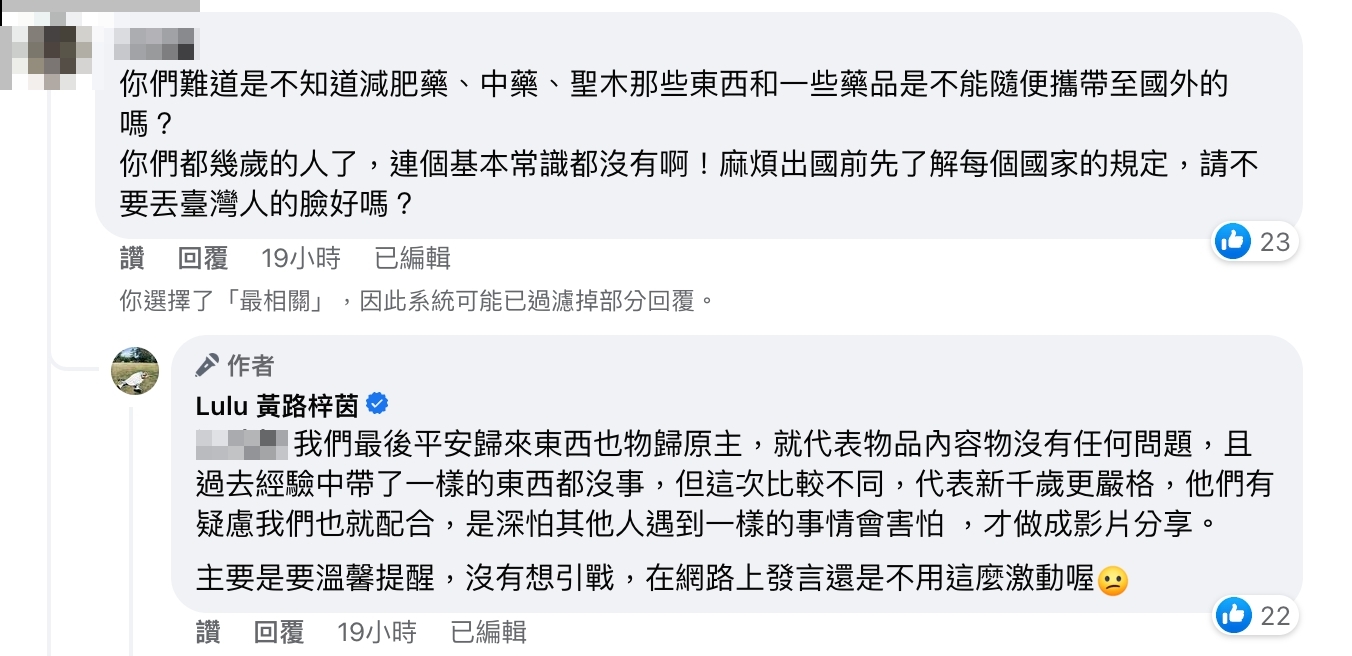The width and height of the screenshot is (1352, 656).
Task: Open the 19小時 timestamp of the top comment
Action: coord(300,259)
